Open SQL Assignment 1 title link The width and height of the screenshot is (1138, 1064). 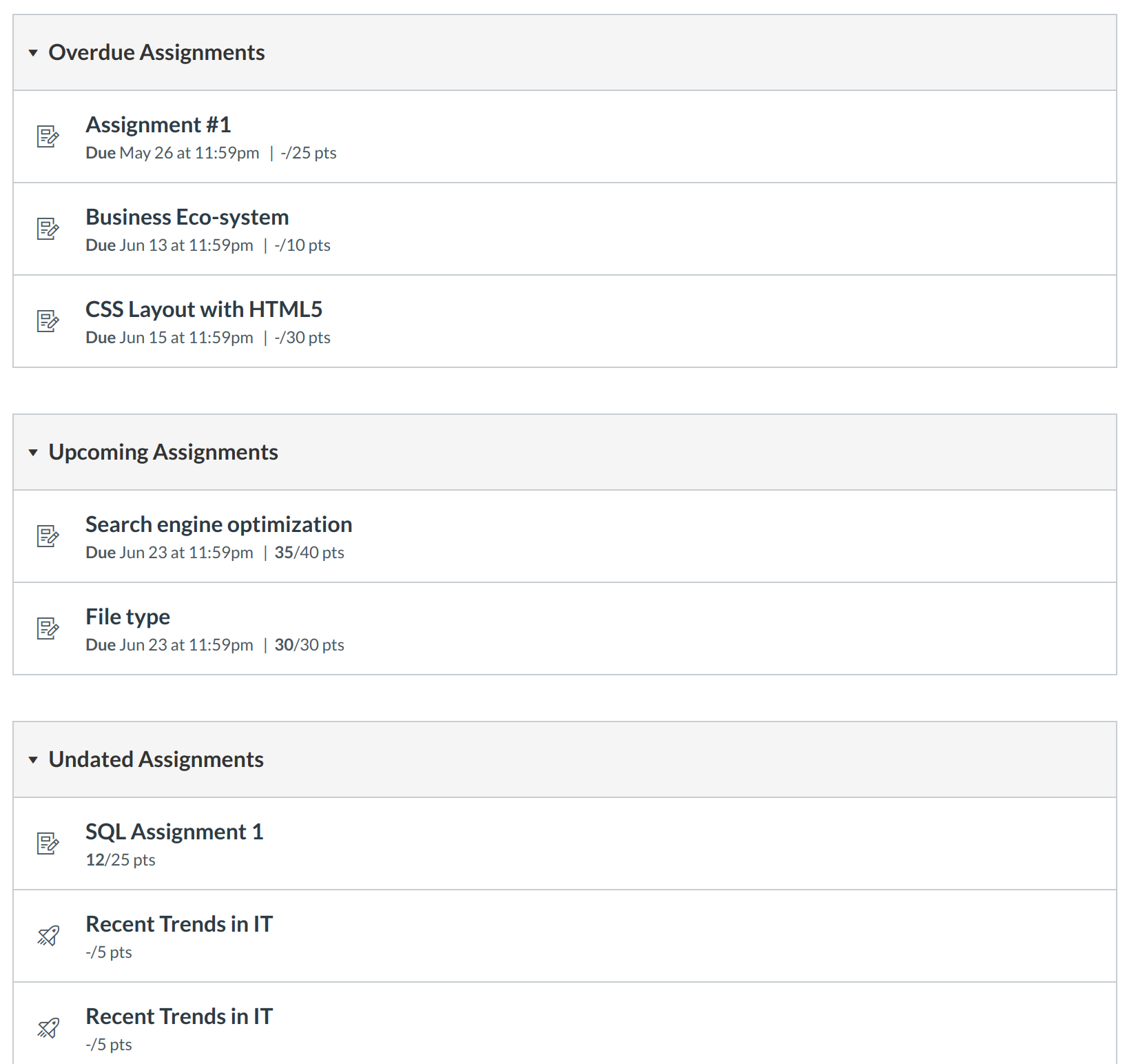tap(174, 832)
